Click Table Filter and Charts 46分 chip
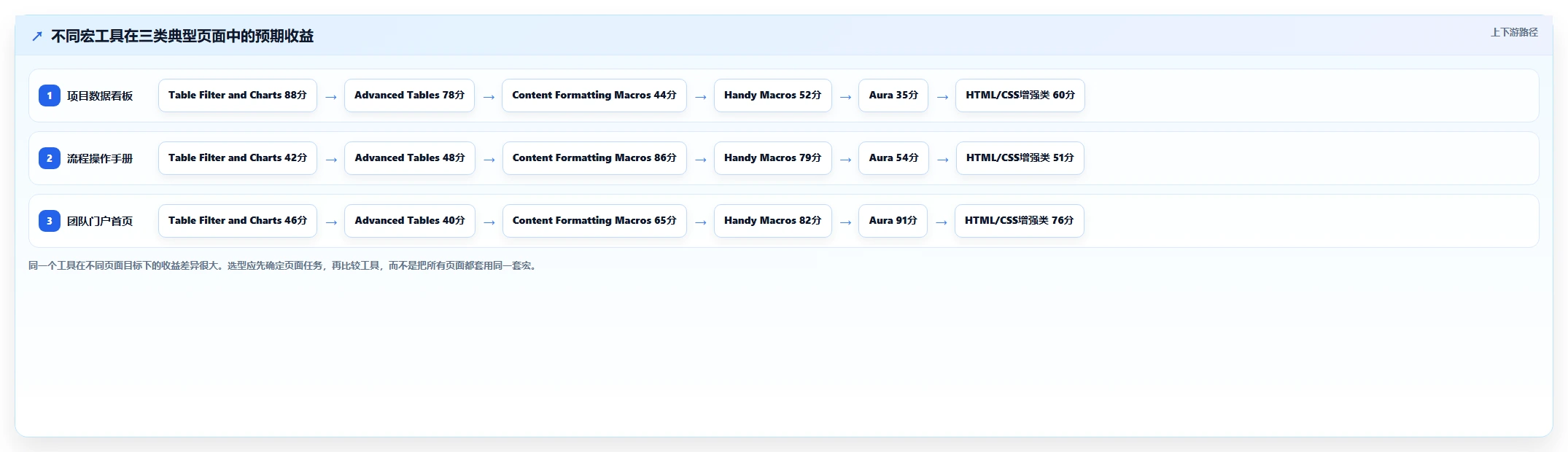 (238, 221)
